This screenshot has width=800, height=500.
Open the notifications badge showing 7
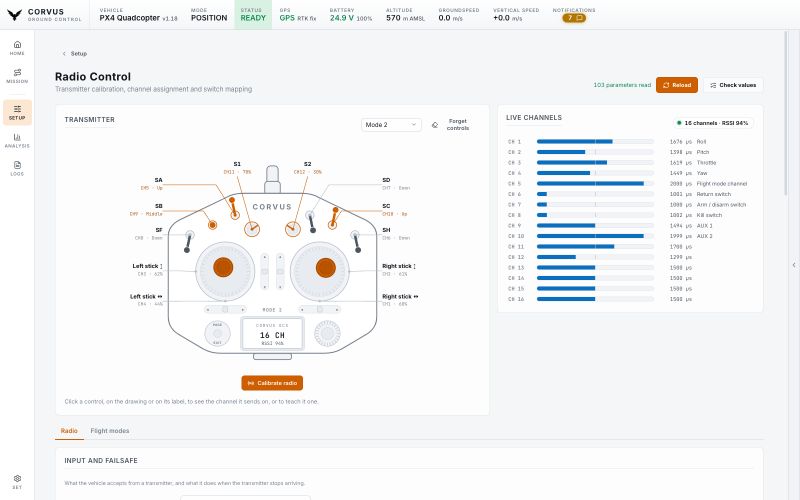[574, 18]
